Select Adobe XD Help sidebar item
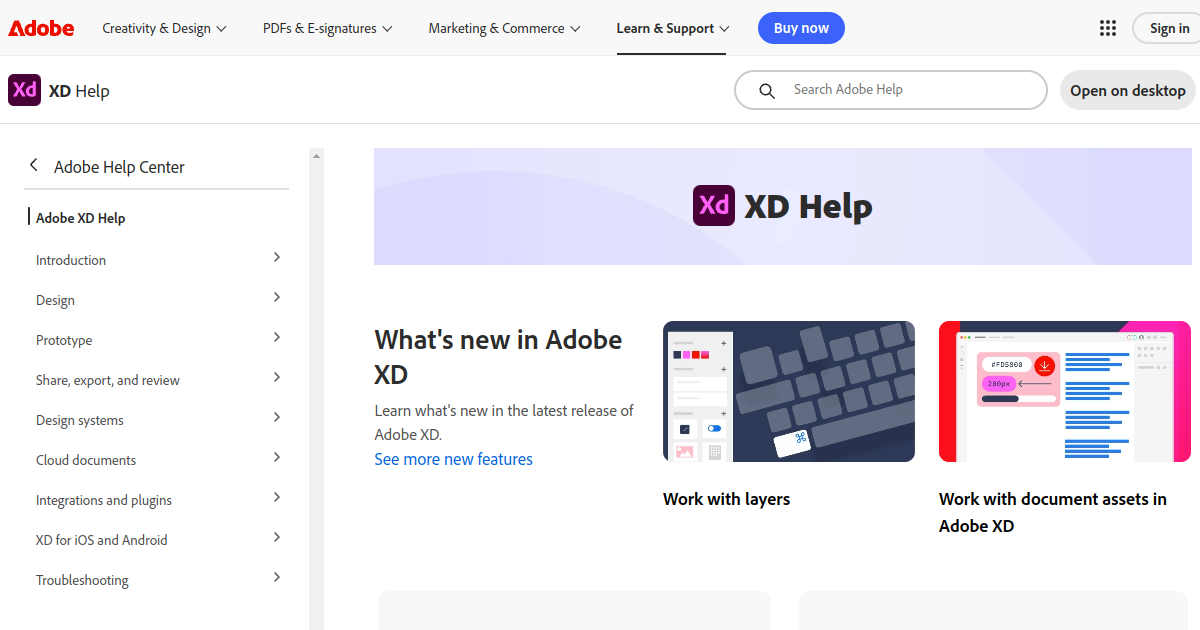This screenshot has width=1200, height=630. 81,218
